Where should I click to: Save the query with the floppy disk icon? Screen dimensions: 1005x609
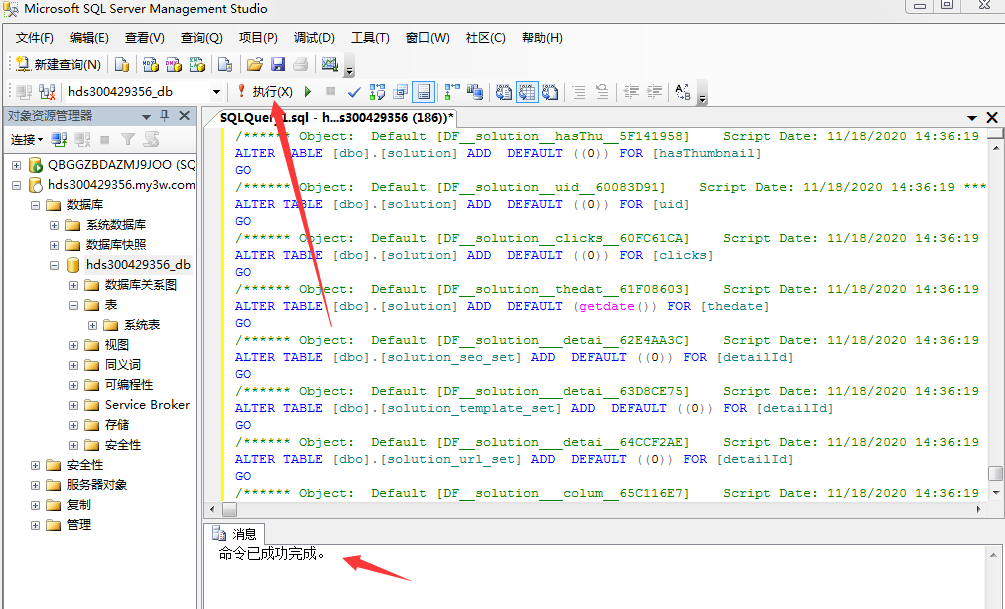click(278, 64)
